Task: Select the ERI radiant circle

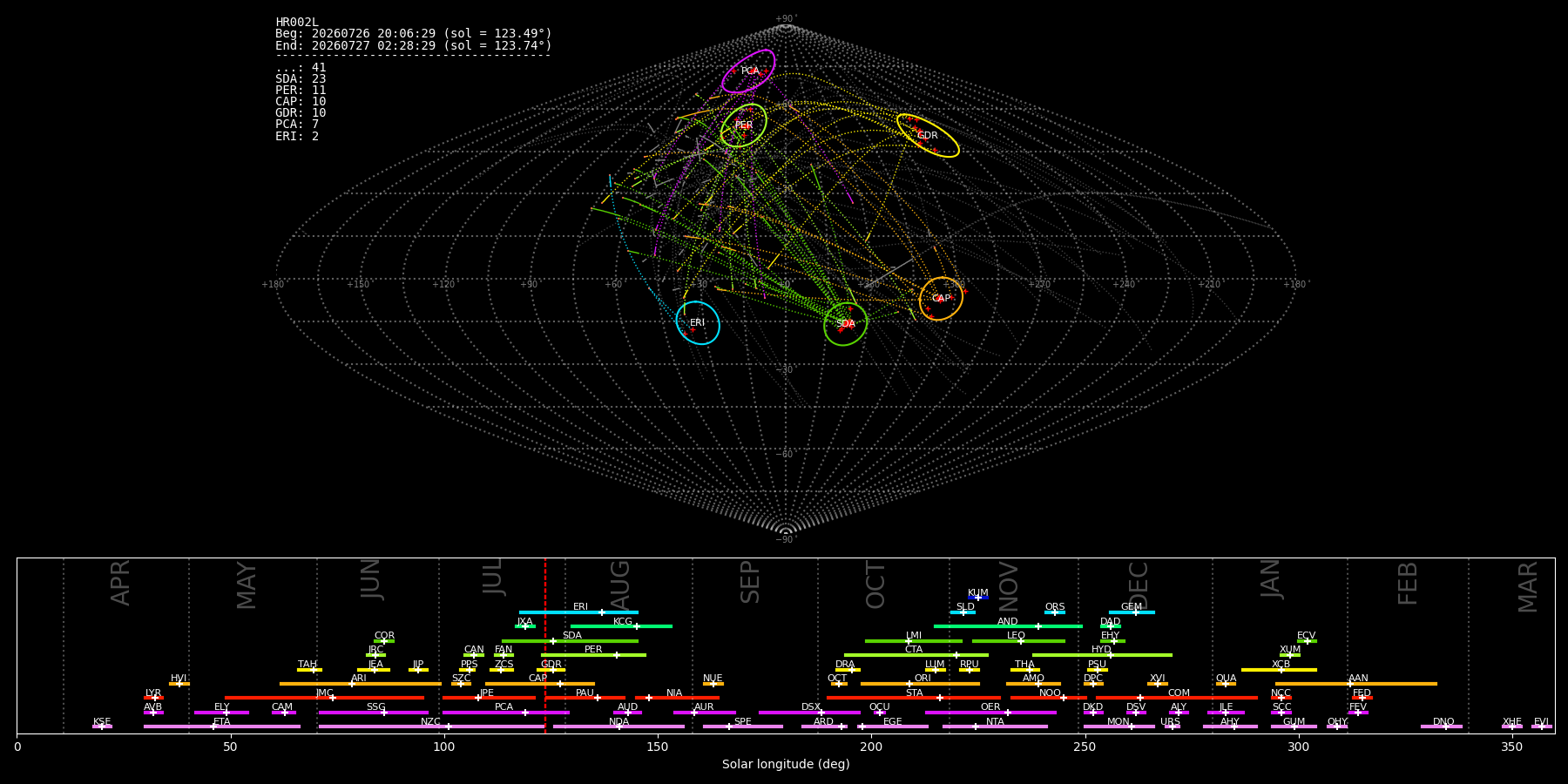Action: pos(698,323)
